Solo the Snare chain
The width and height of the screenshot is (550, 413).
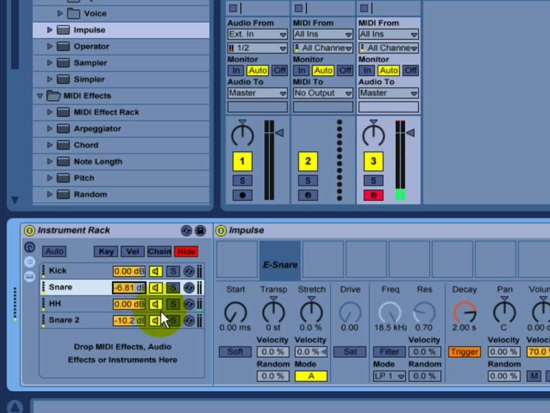click(x=173, y=288)
